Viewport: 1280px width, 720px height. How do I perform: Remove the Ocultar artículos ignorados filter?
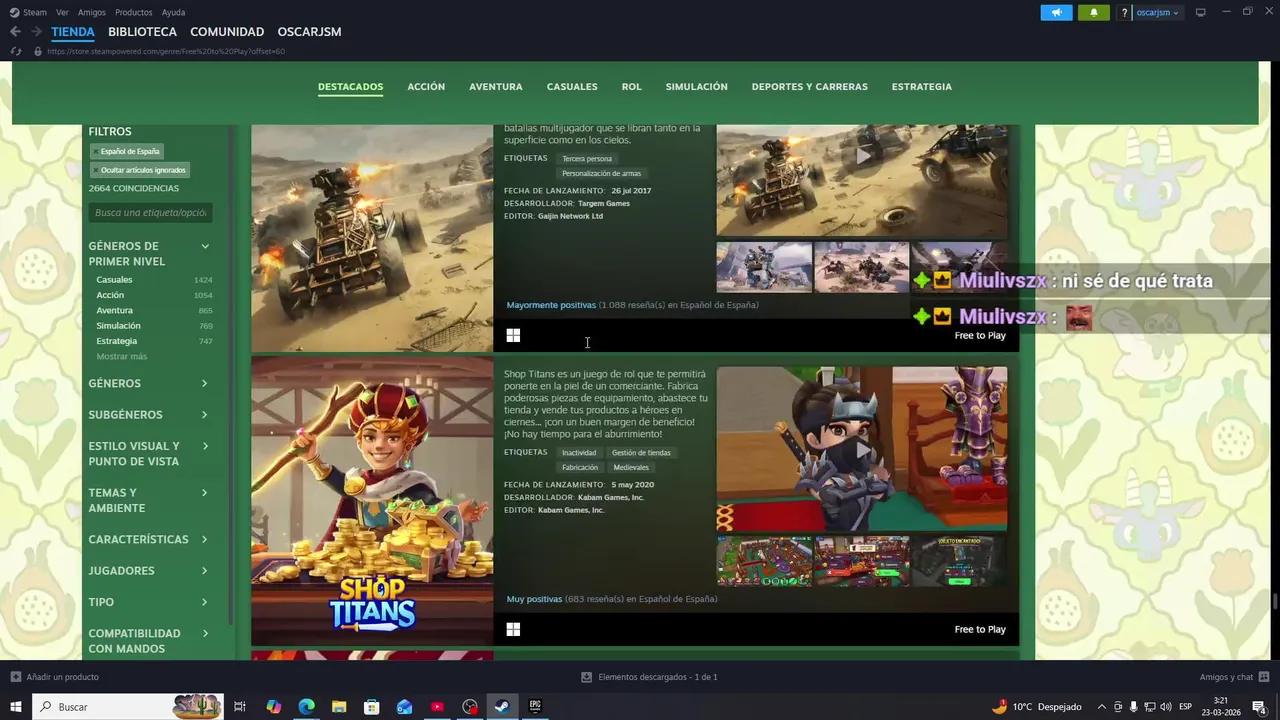click(x=95, y=170)
